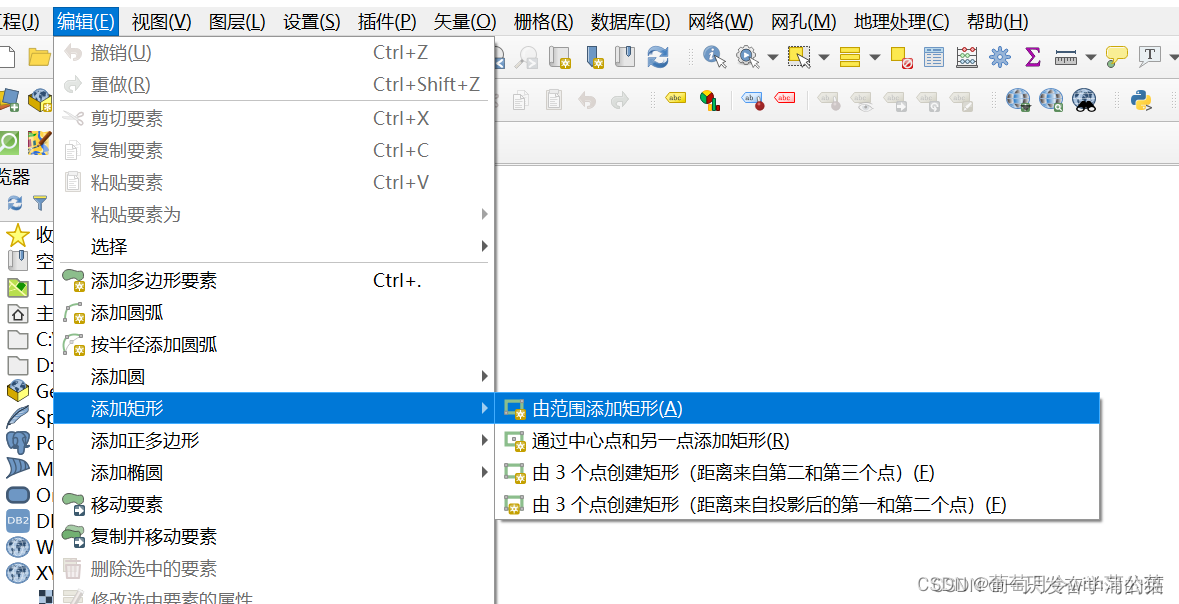
Task: Open the 插件(P) menu
Action: click(387, 22)
